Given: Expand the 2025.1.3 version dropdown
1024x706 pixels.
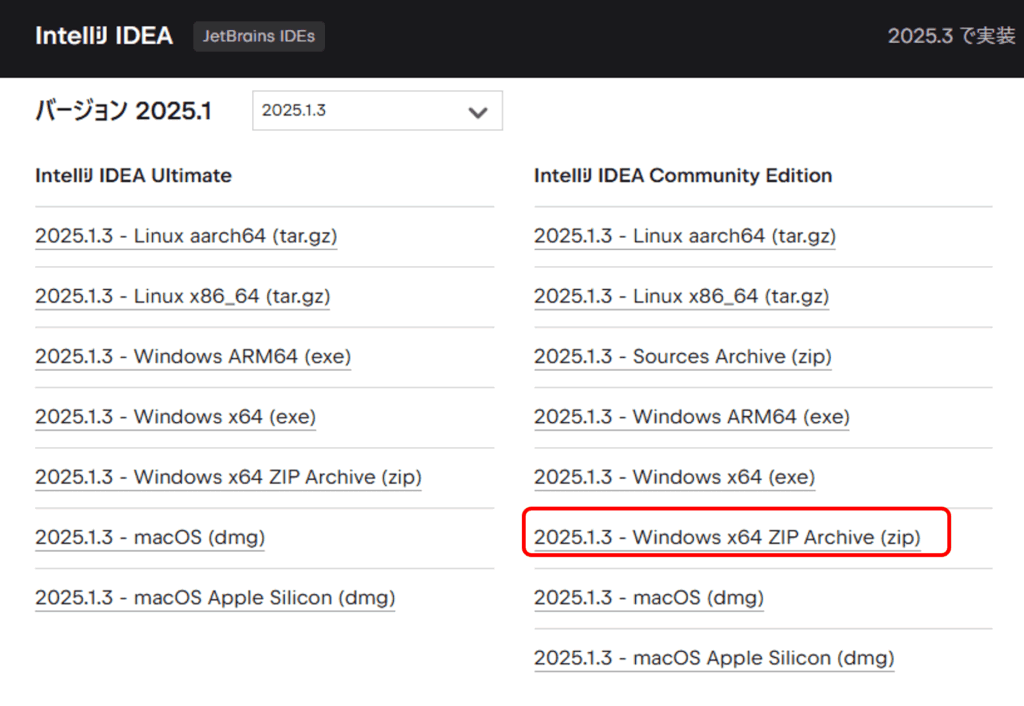Looking at the screenshot, I should coord(377,111).
